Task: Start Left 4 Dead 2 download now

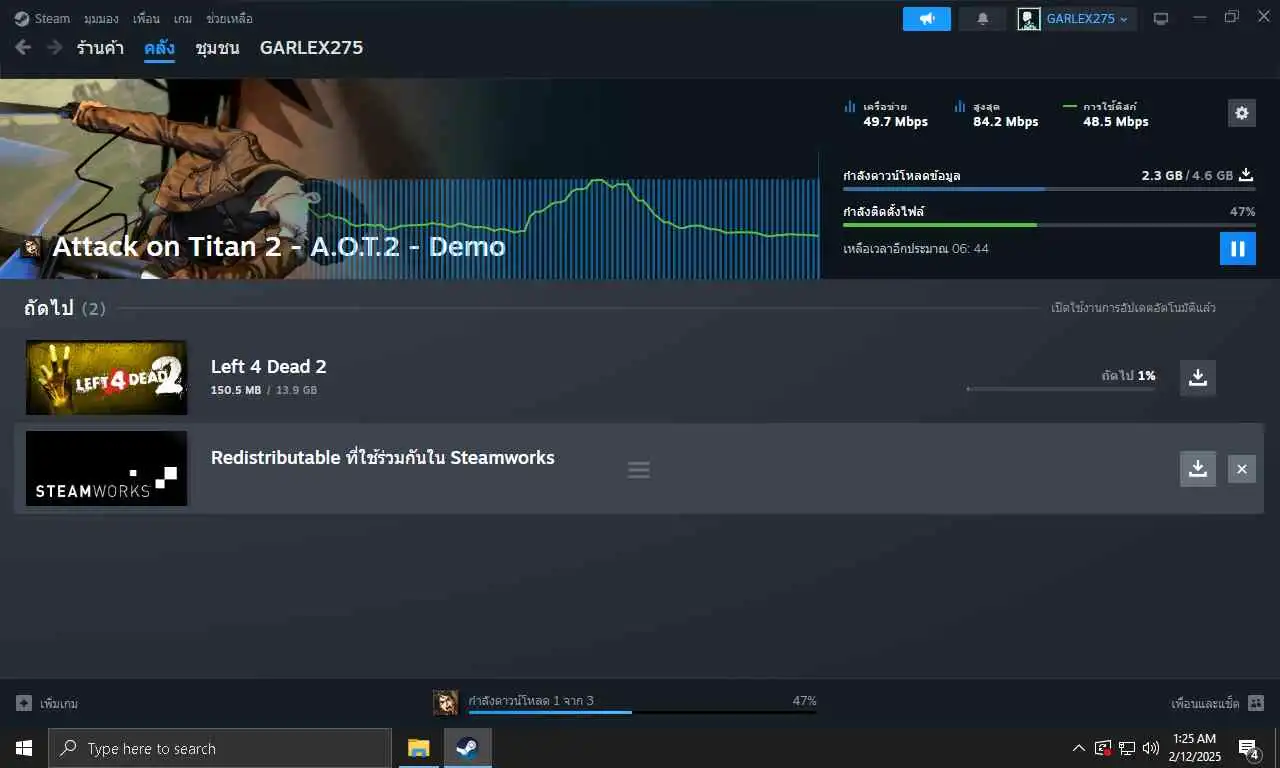Action: [x=1198, y=377]
